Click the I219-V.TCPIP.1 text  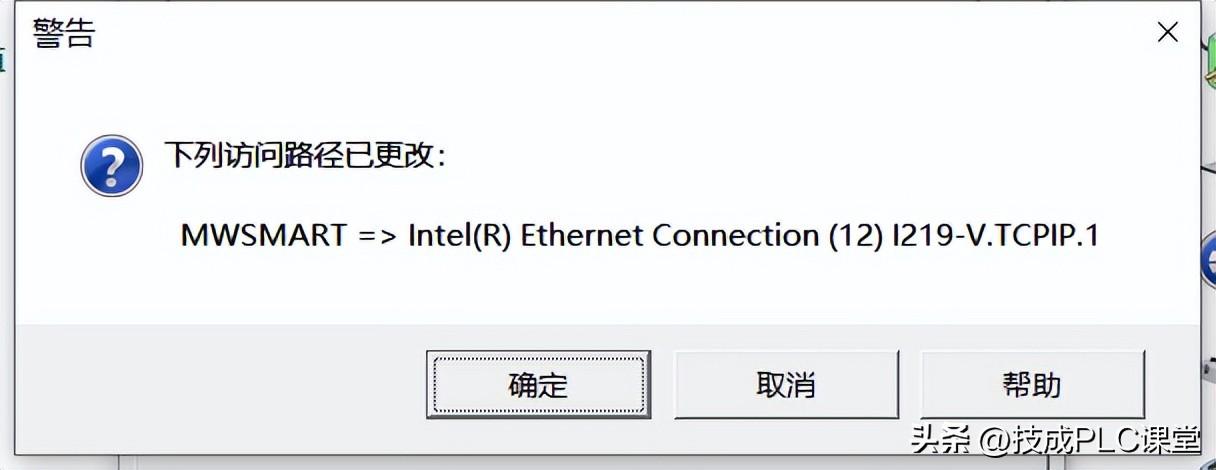[x=994, y=235]
